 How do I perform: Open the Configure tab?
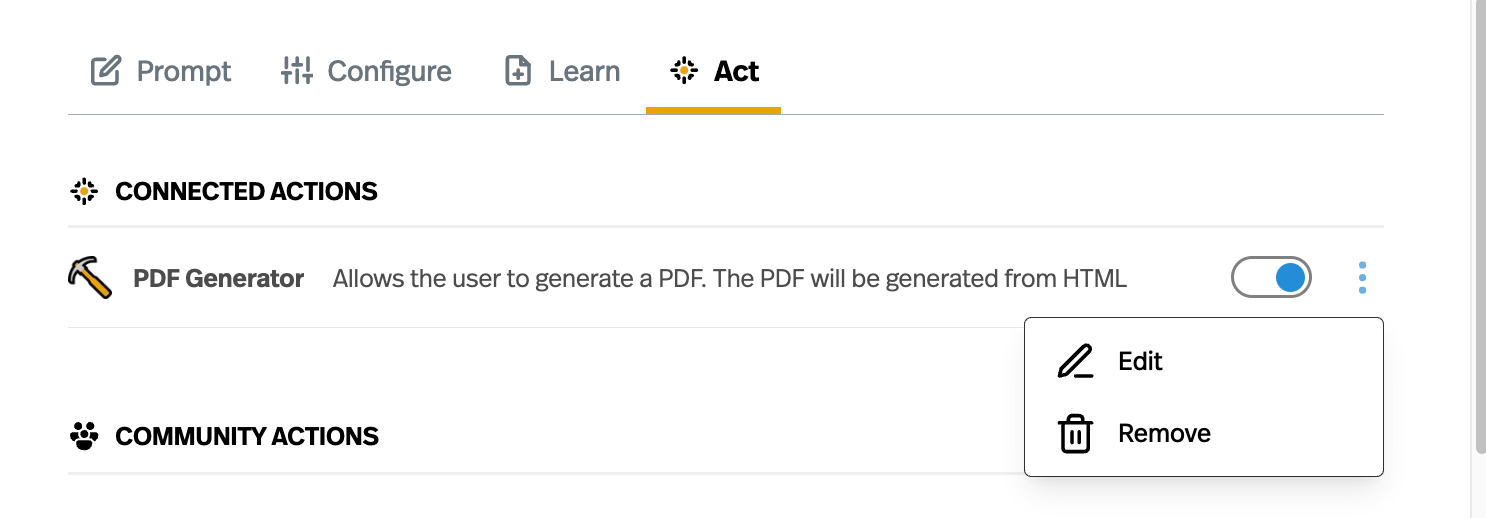[x=389, y=71]
